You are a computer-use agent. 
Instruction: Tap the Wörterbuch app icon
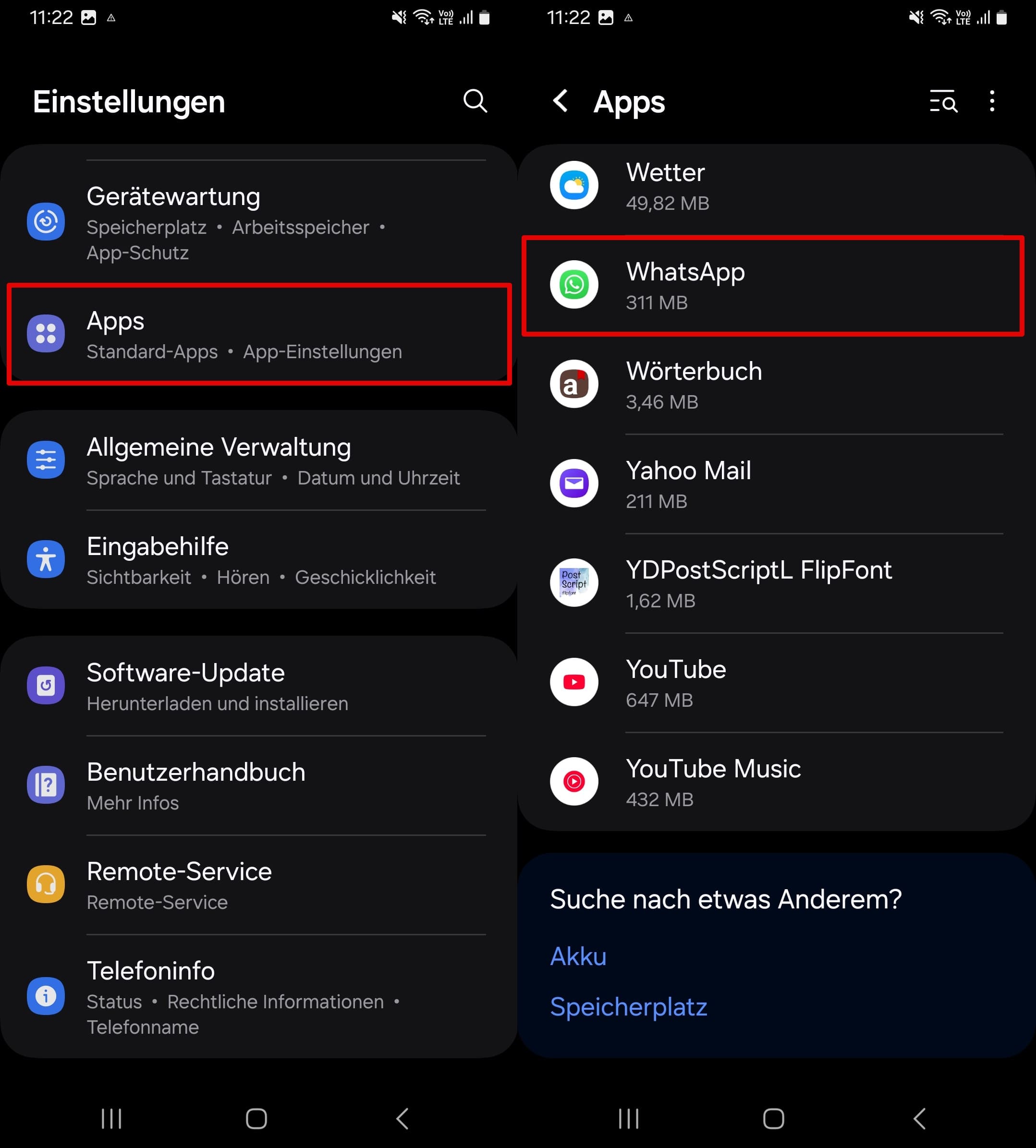pos(574,384)
